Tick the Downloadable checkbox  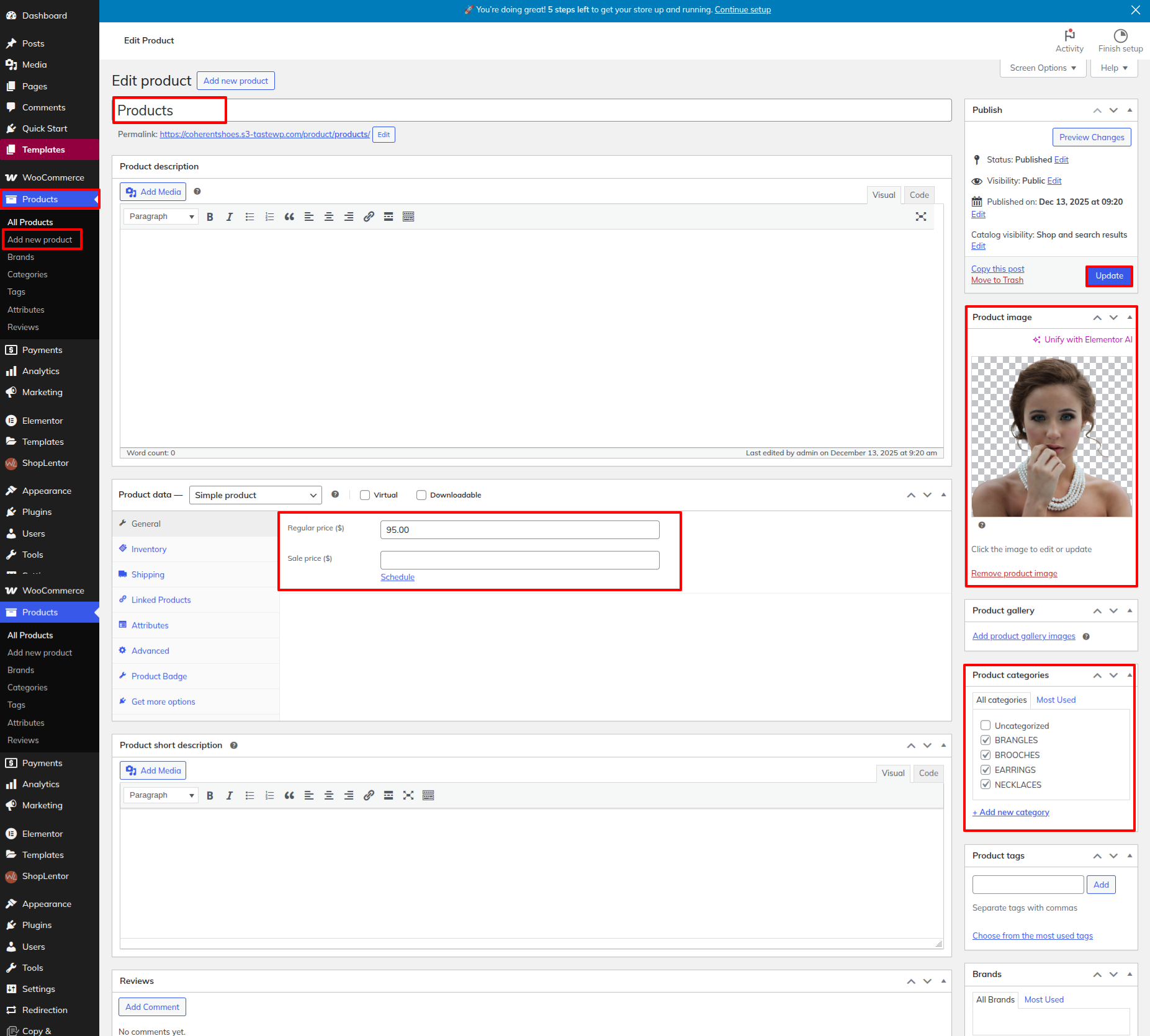pos(421,495)
